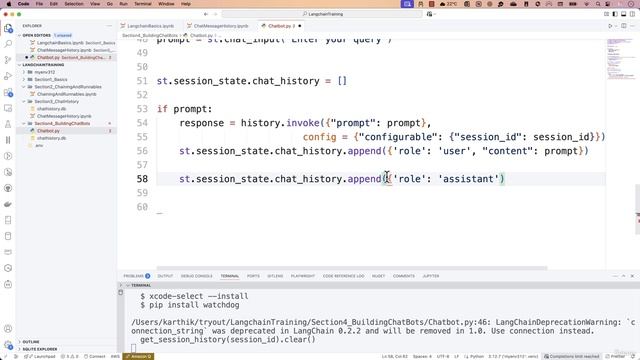Open the Apple menu
Screen dimensions: 640x360
point(9,4)
